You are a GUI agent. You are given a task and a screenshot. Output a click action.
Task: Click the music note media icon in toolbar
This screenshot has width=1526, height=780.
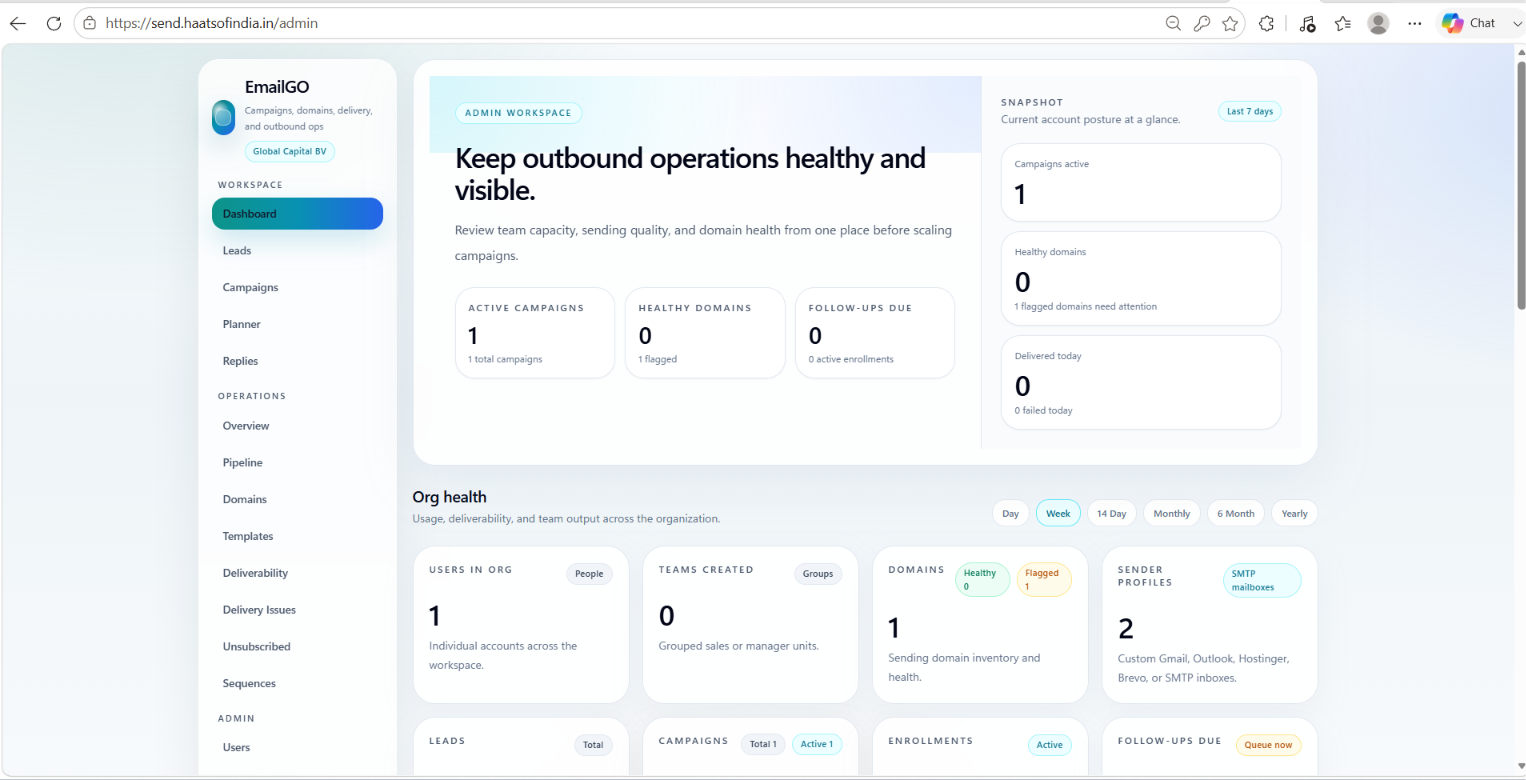coord(1307,23)
